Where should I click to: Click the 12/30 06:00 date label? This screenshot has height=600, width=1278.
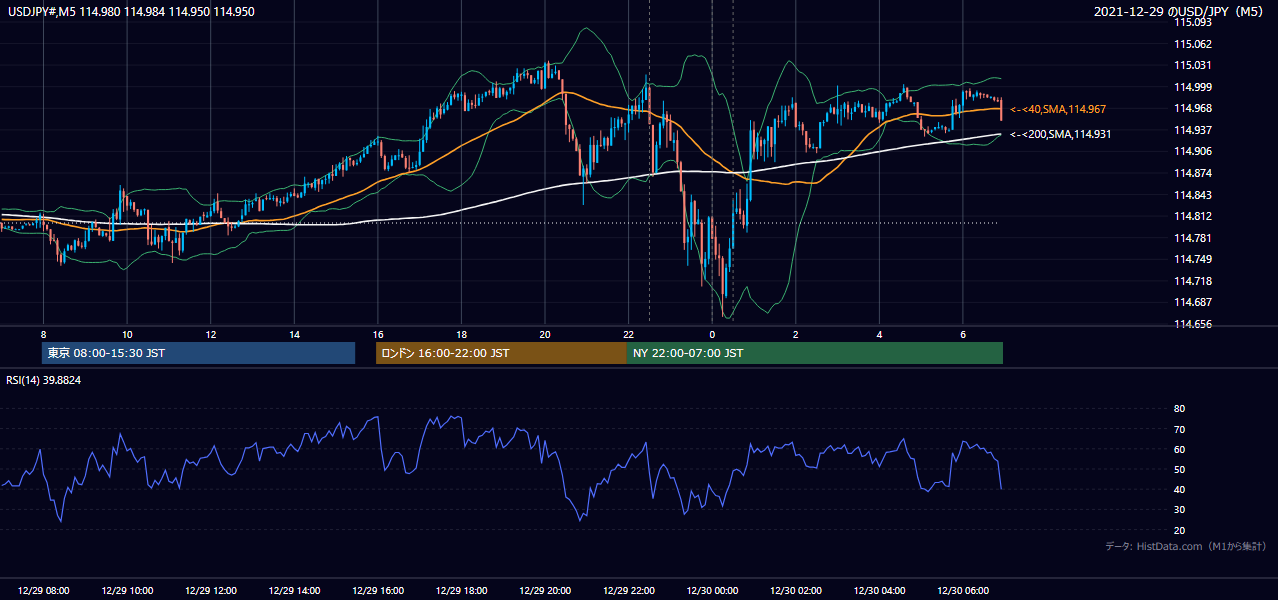[x=963, y=591]
